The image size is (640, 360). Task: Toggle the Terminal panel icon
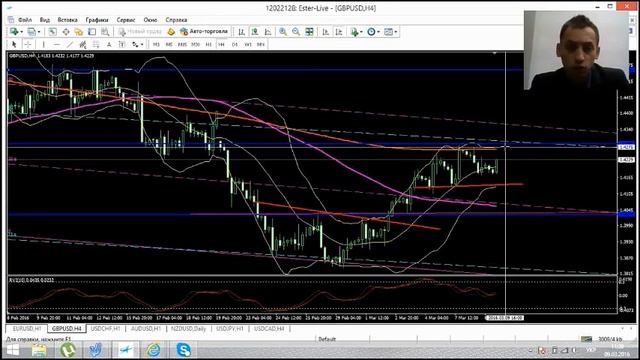click(x=92, y=32)
